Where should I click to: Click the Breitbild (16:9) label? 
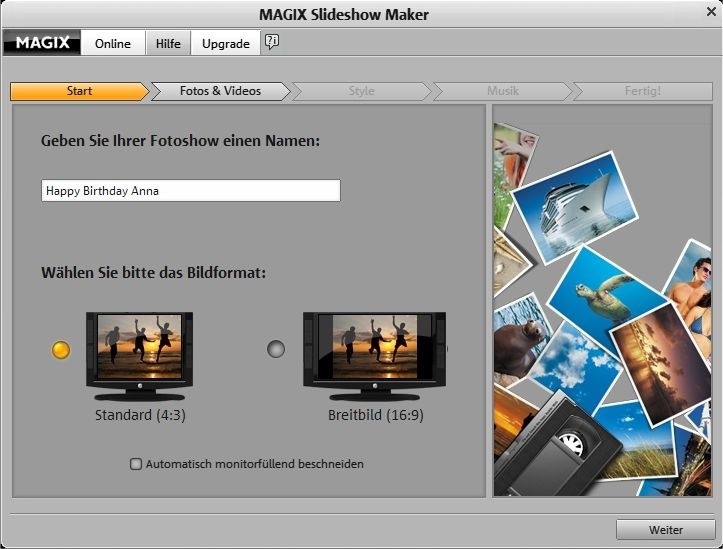(x=375, y=415)
